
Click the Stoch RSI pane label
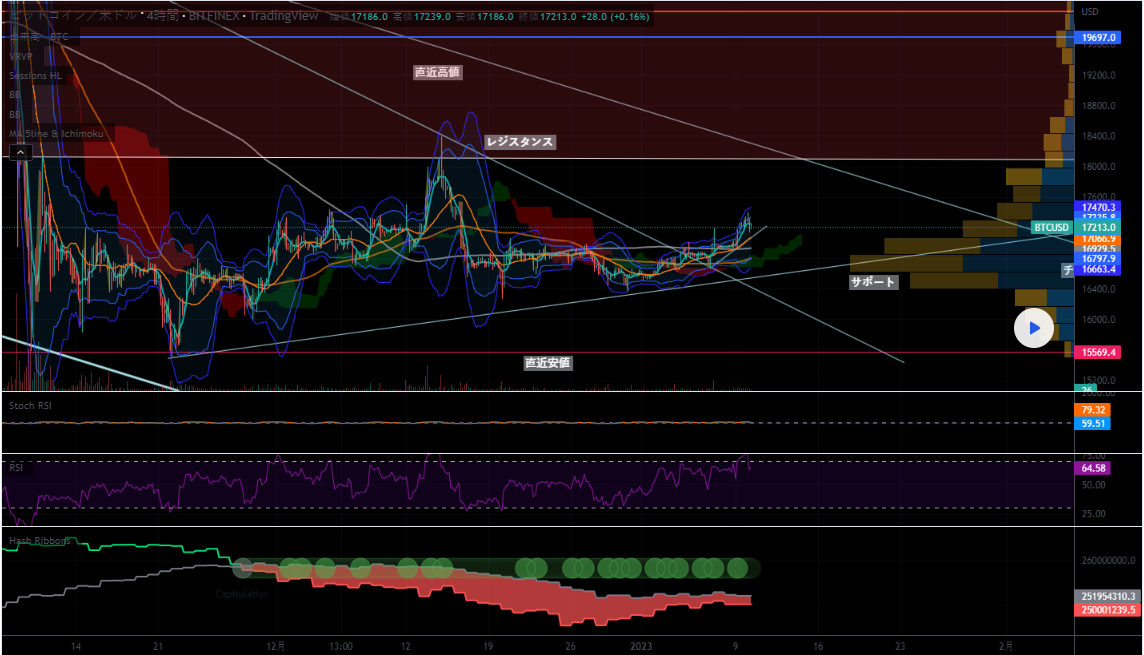coord(30,405)
